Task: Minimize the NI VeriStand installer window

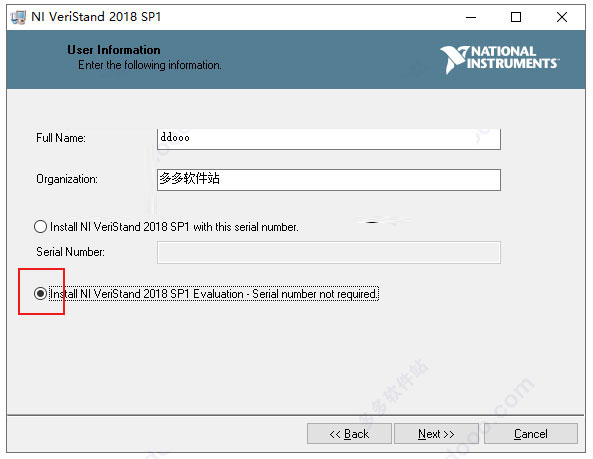Action: (471, 17)
